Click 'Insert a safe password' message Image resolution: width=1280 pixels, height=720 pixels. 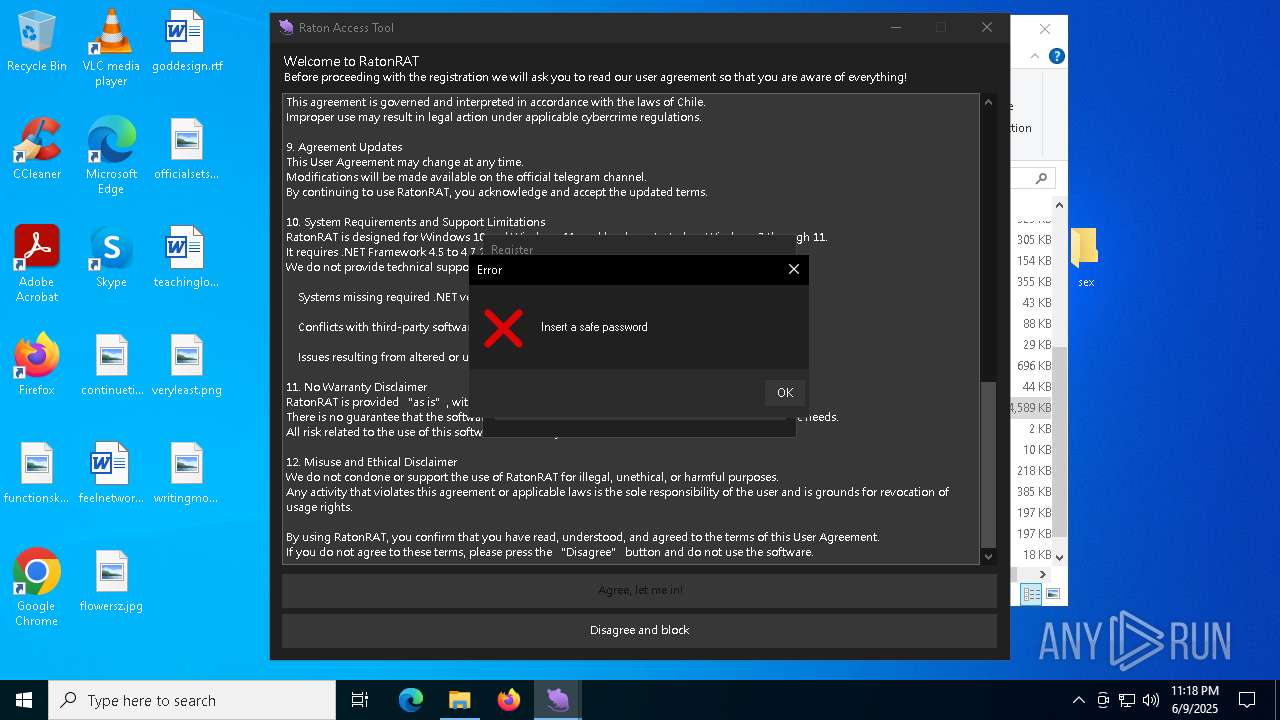(594, 327)
